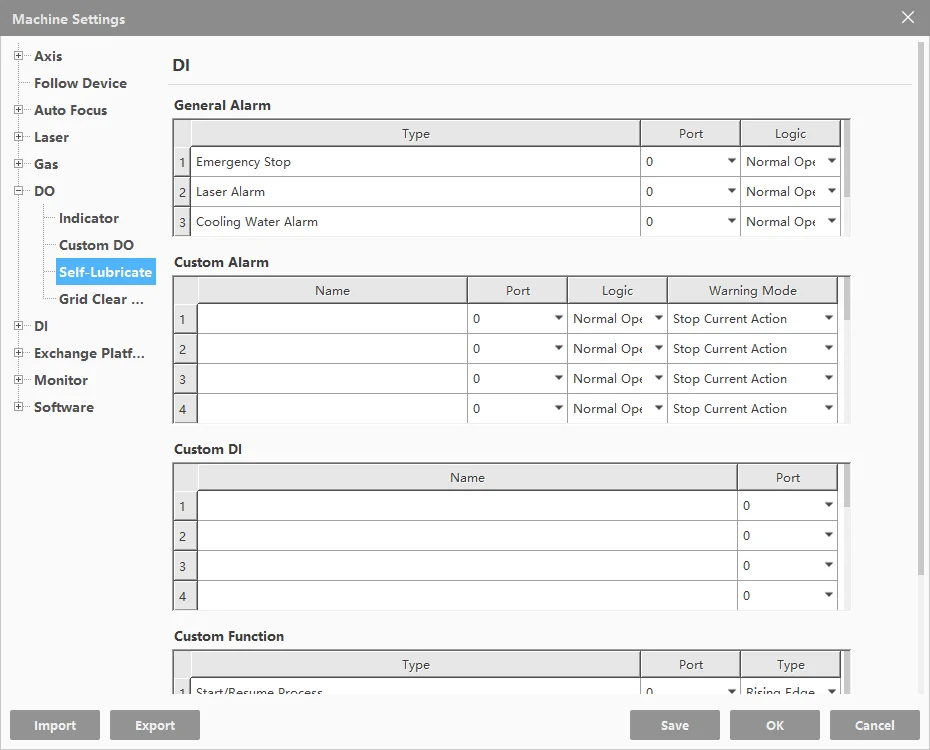
Task: Open Custom DI row 2 port dropdown
Action: [x=828, y=536]
